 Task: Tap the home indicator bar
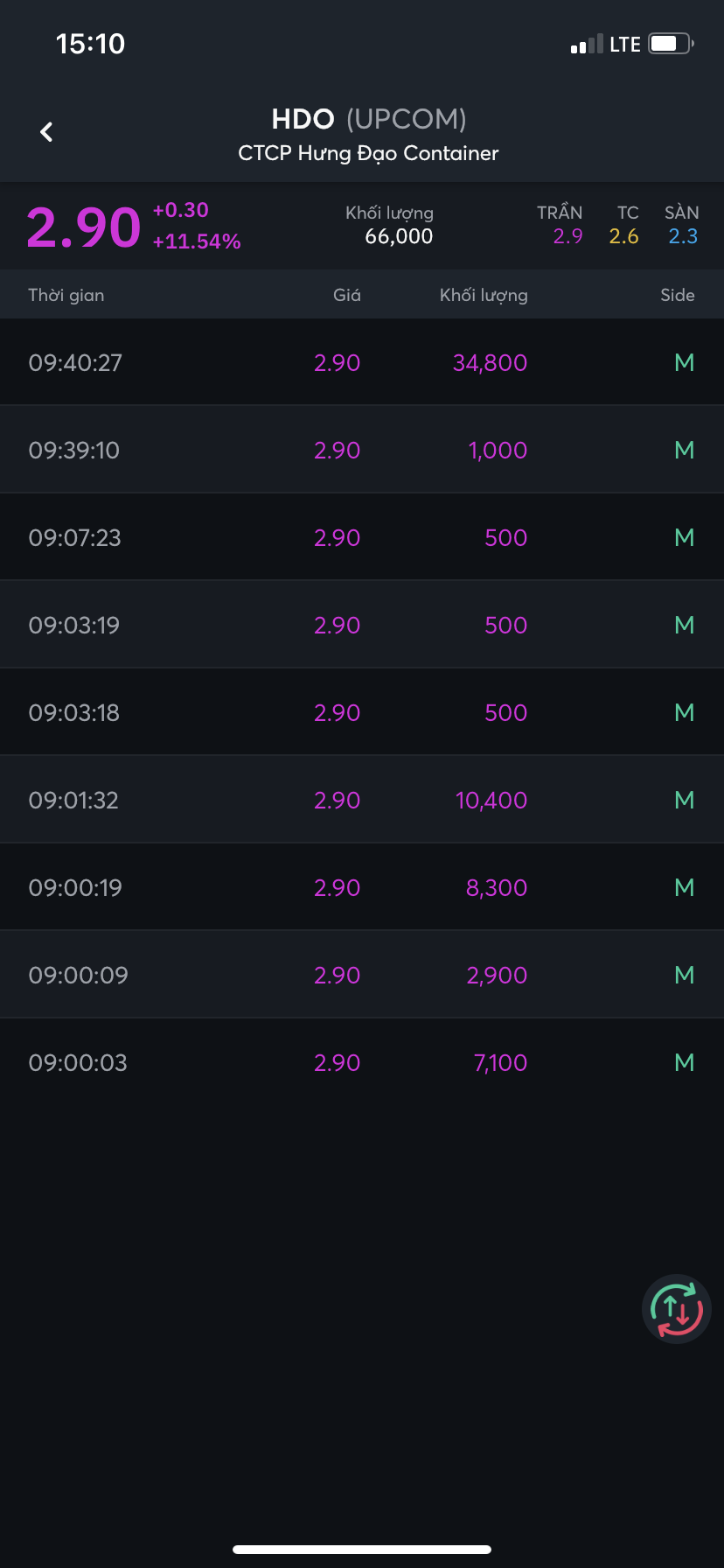tap(362, 1549)
